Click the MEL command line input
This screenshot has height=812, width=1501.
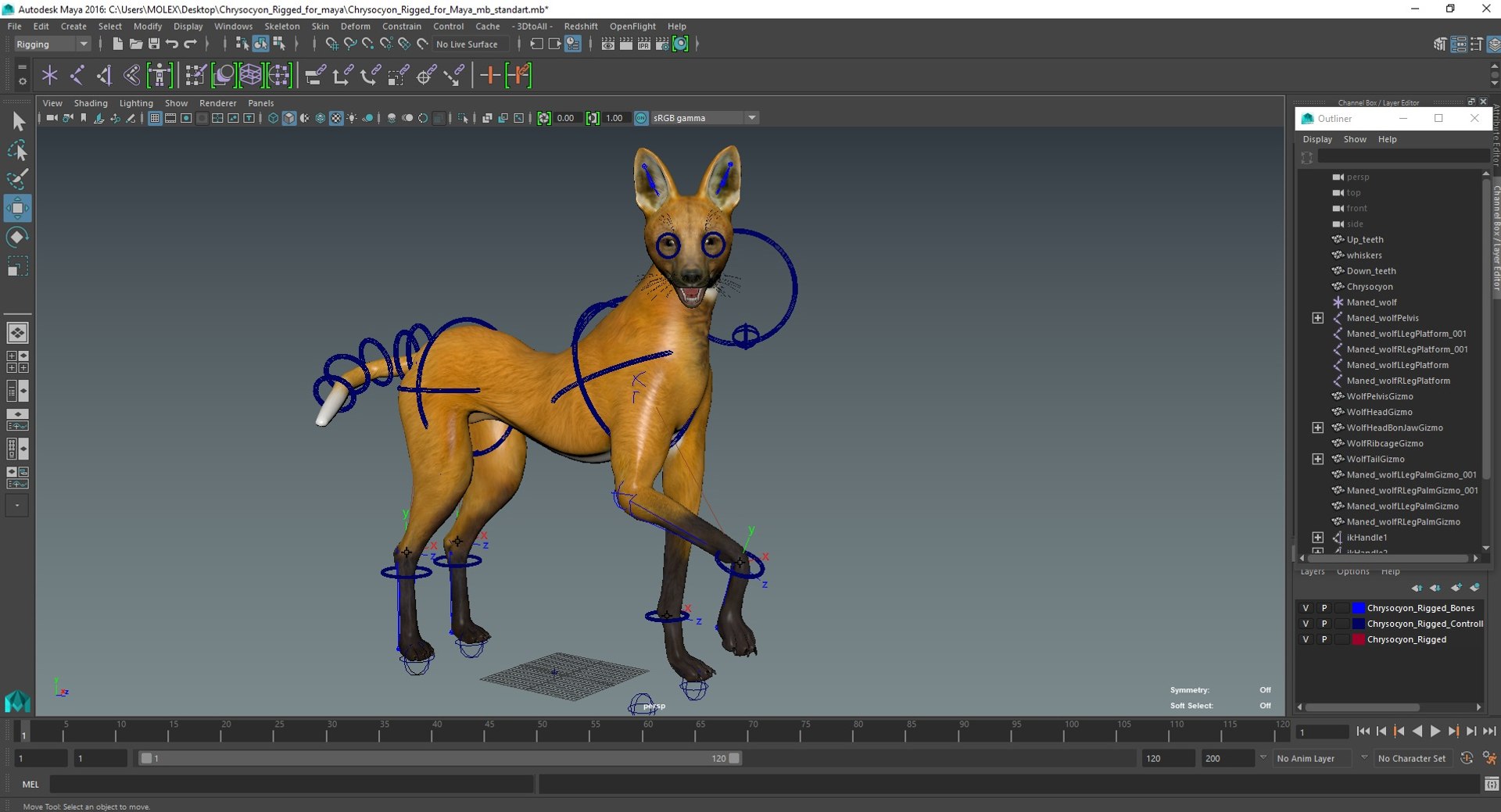[x=292, y=784]
